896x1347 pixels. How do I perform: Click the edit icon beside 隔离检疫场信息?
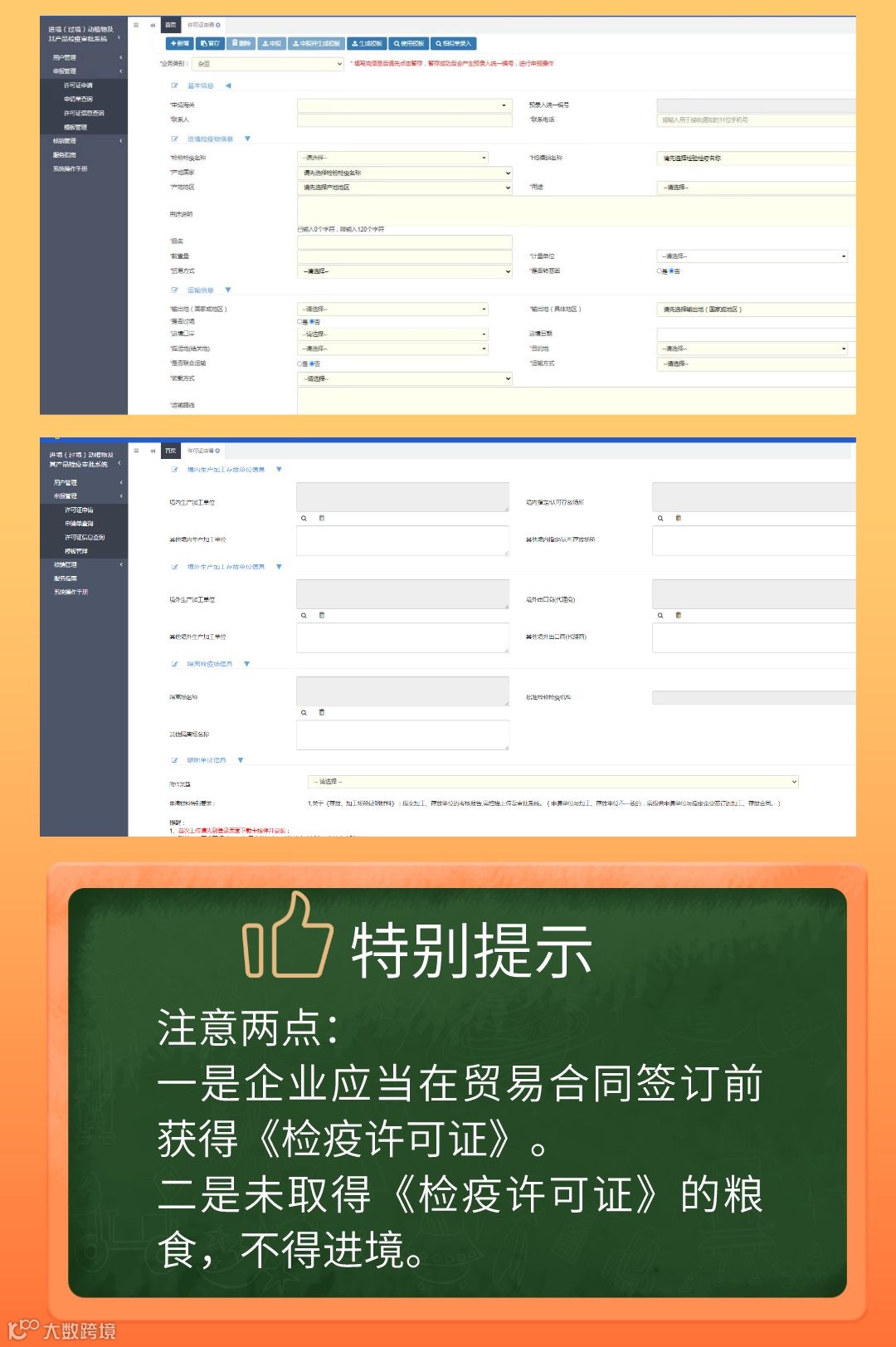point(175,663)
